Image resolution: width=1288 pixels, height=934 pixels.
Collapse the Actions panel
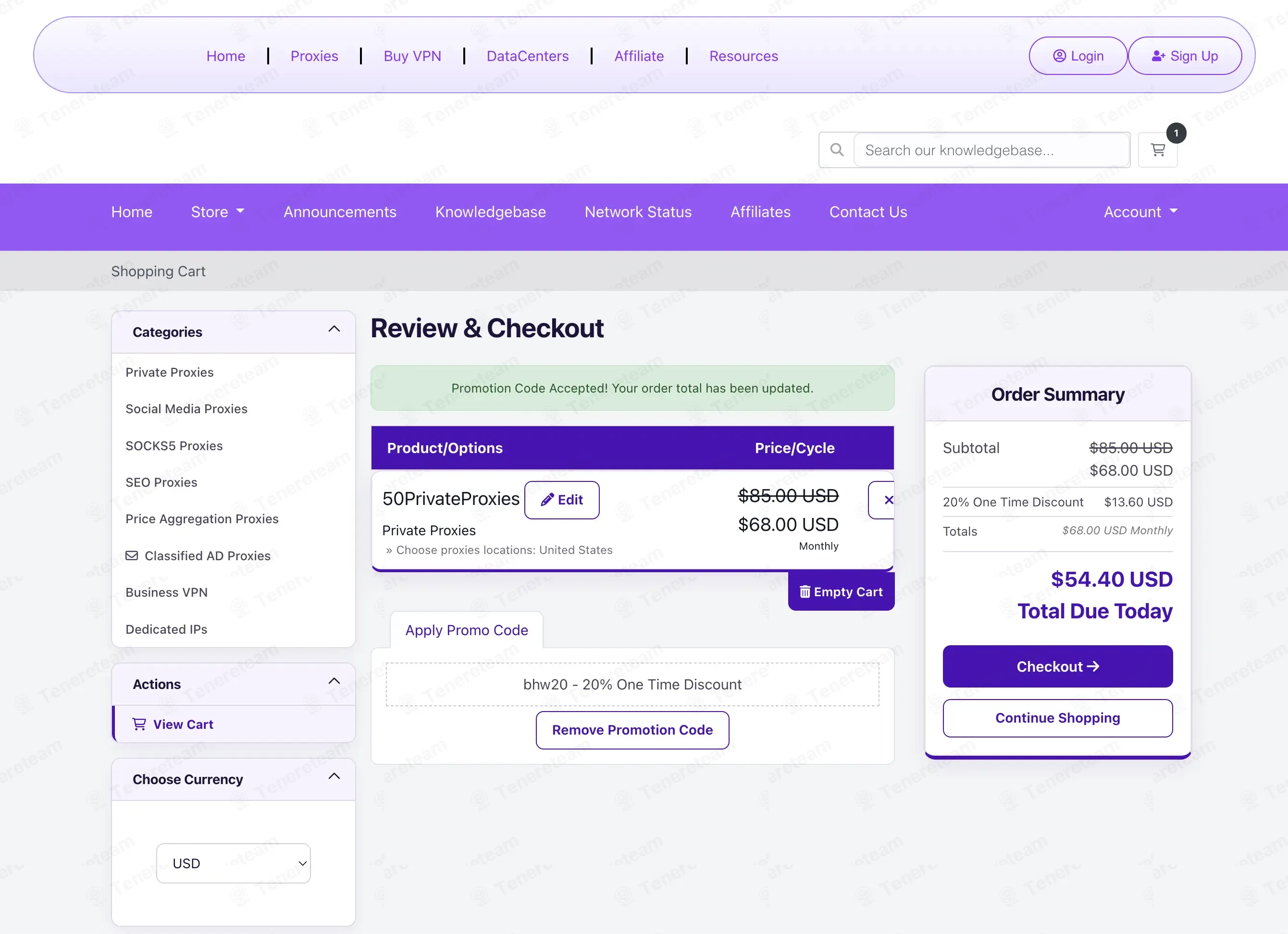click(x=334, y=681)
